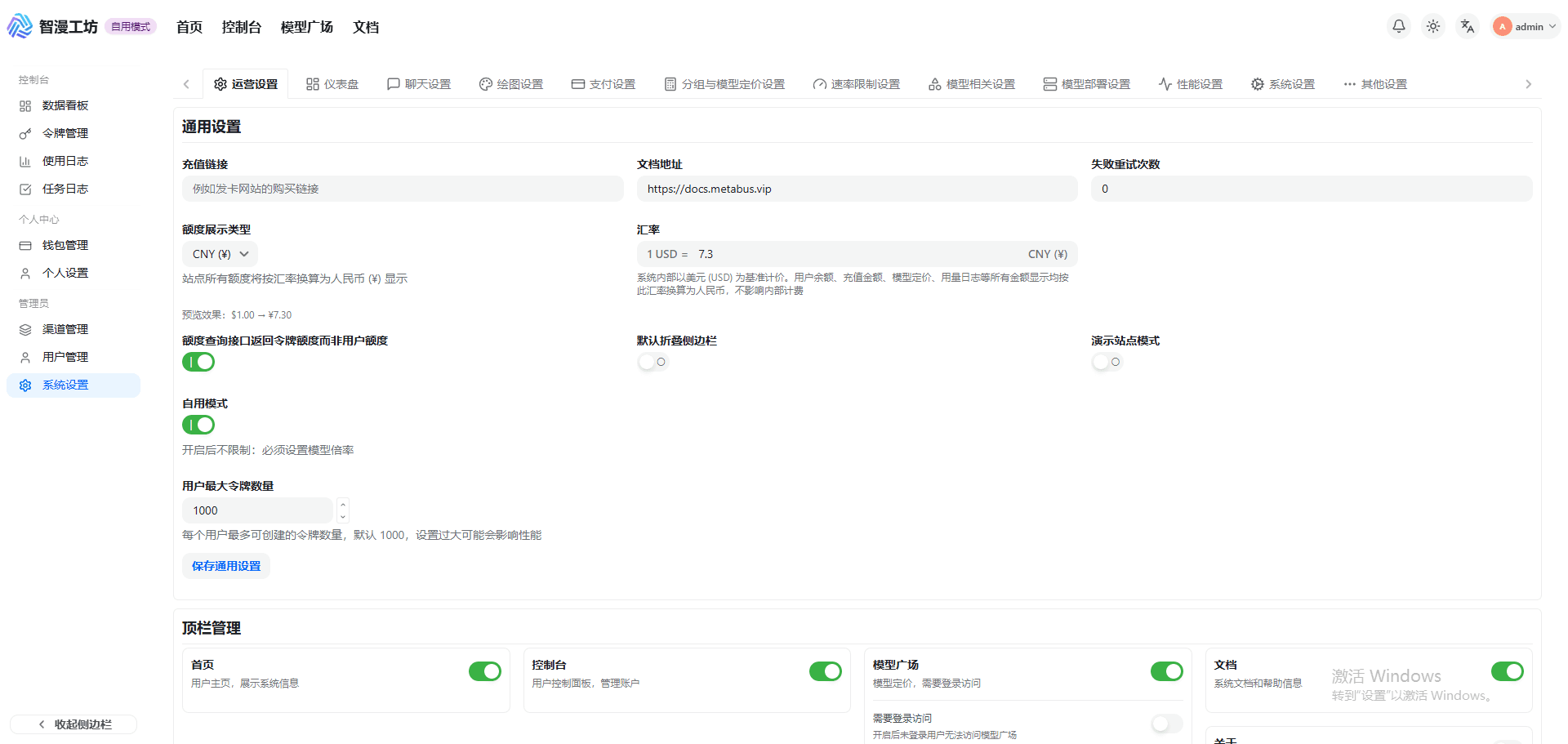1568x744 pixels.
Task: Switch to the 系统设置 settings tab
Action: point(1283,84)
